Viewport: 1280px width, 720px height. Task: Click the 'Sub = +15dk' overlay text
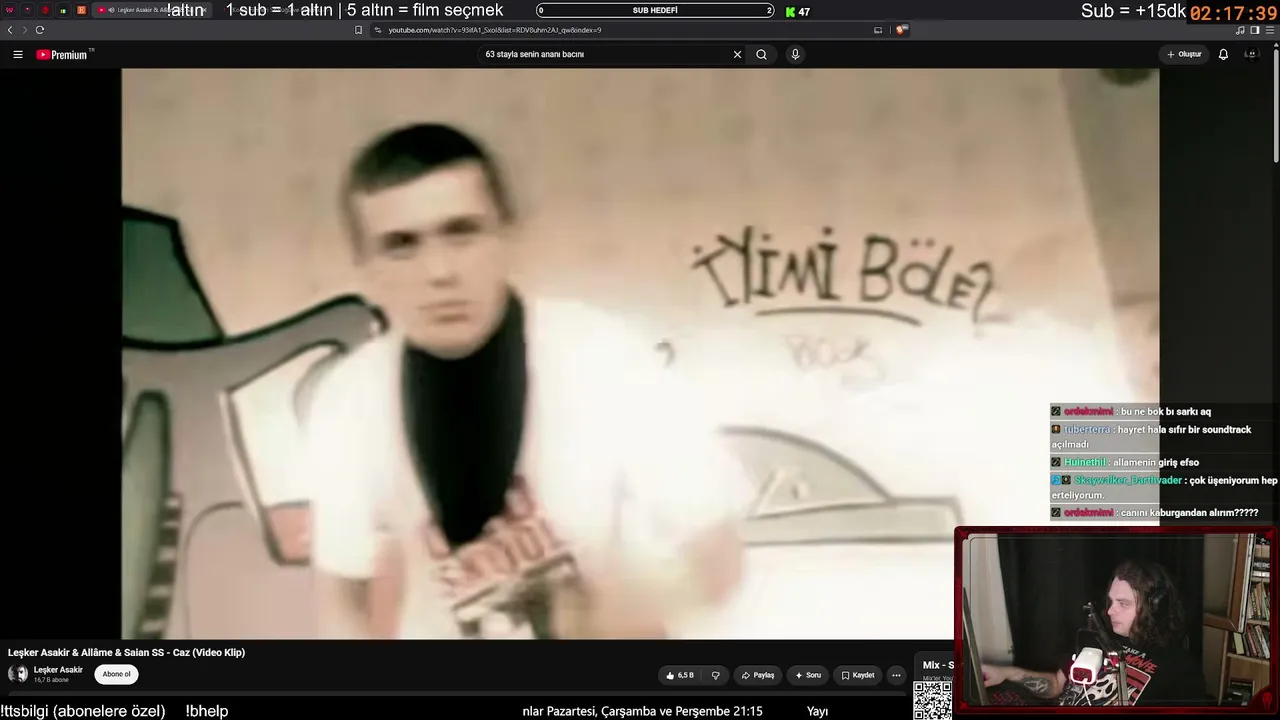pyautogui.click(x=1133, y=11)
